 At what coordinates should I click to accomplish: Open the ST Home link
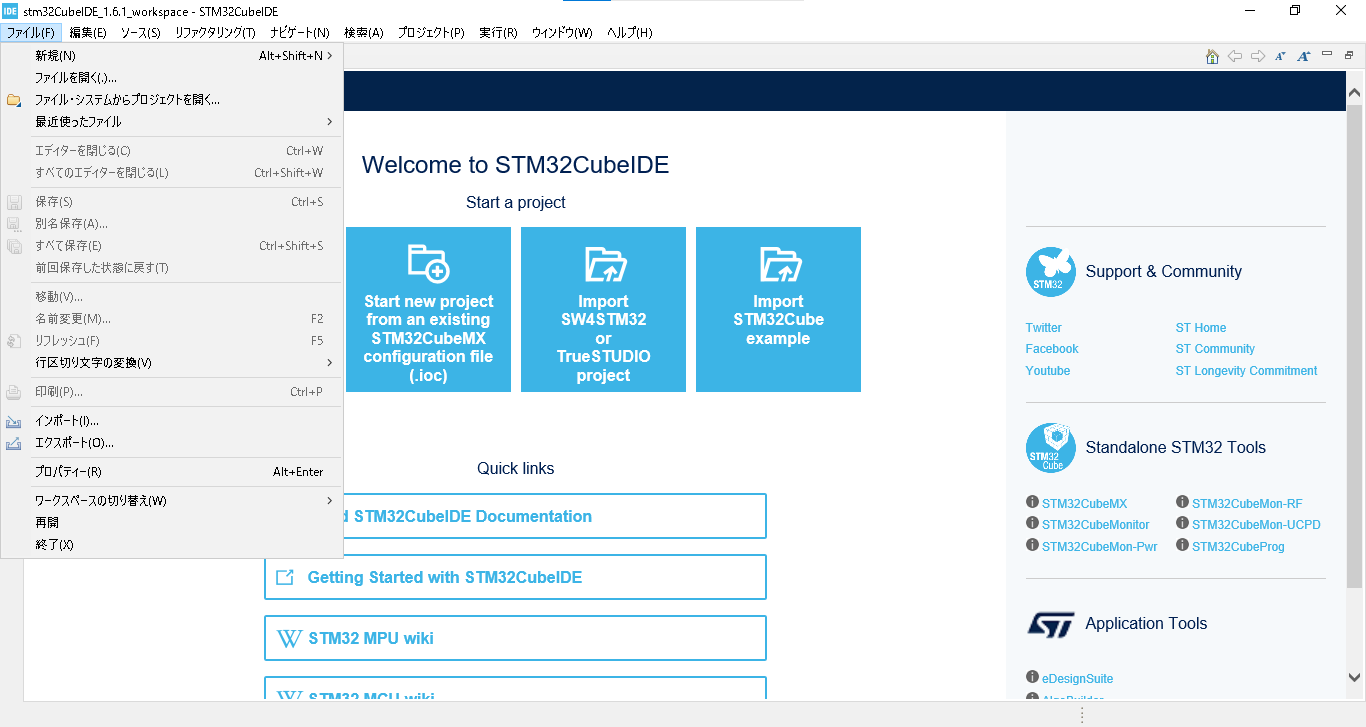coord(1201,328)
